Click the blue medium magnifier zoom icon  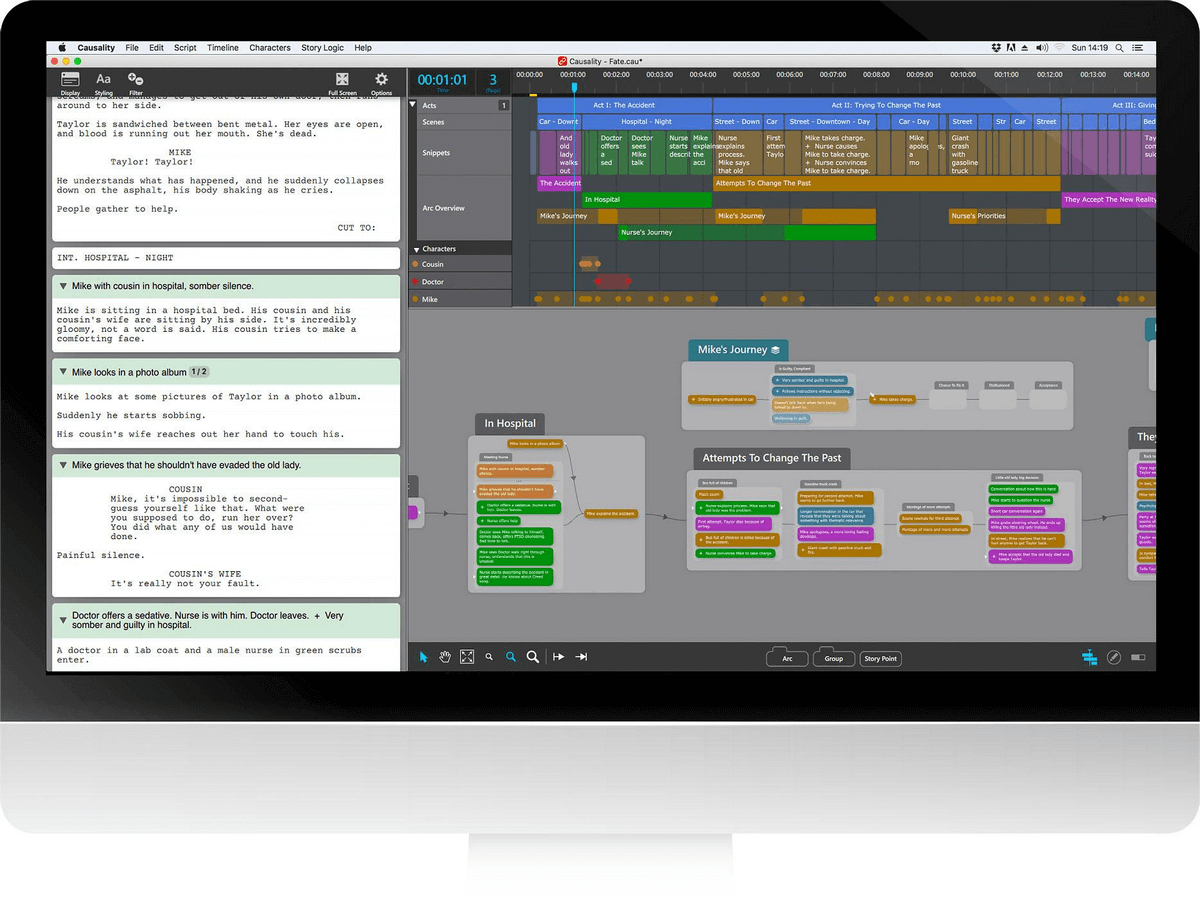510,657
